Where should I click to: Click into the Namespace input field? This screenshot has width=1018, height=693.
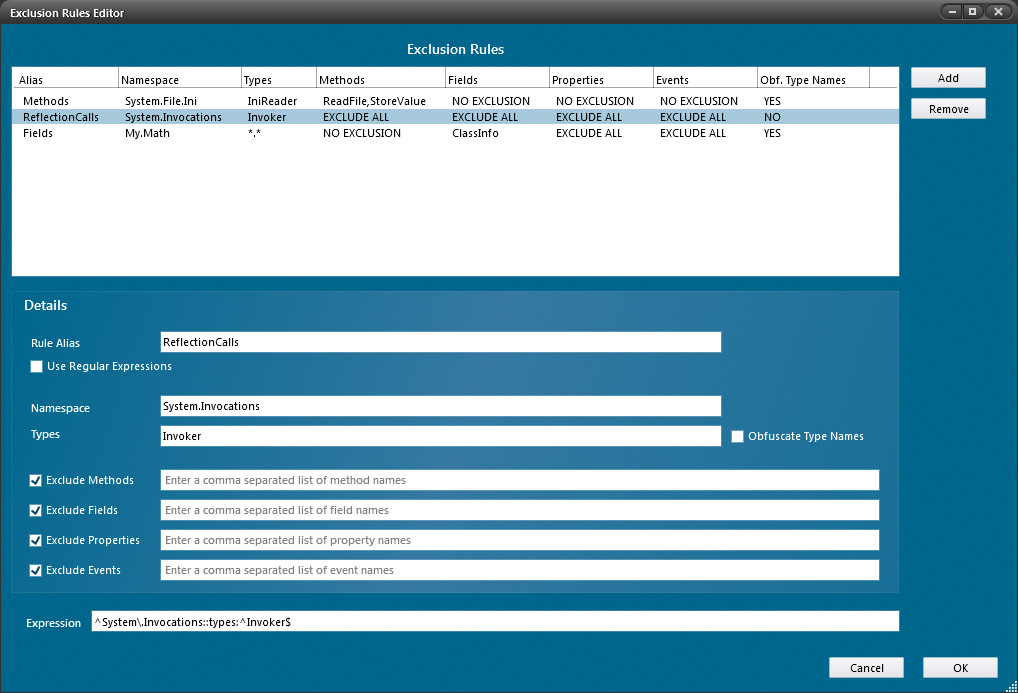click(440, 406)
